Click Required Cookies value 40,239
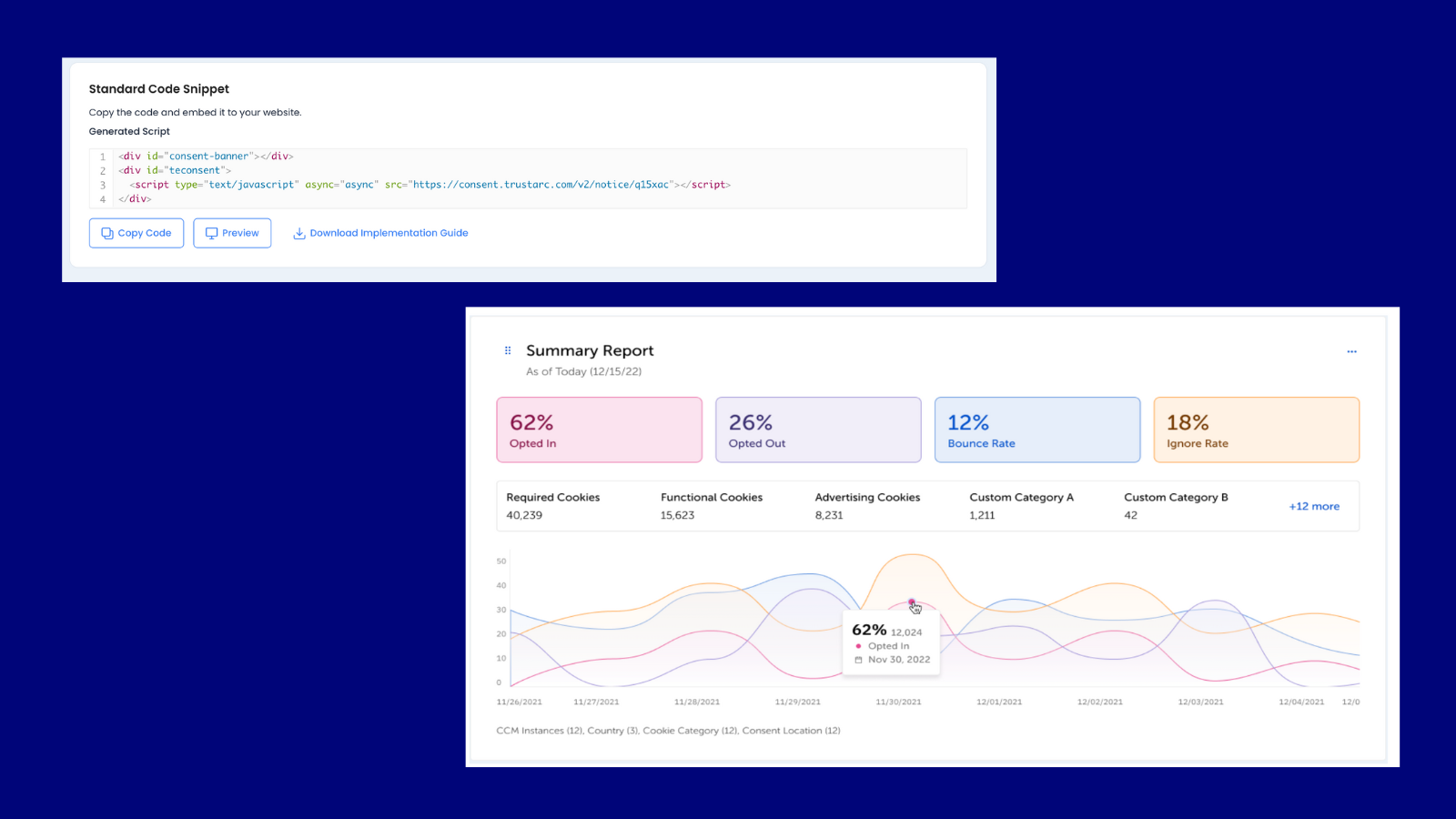The height and width of the screenshot is (819, 1456). (524, 515)
